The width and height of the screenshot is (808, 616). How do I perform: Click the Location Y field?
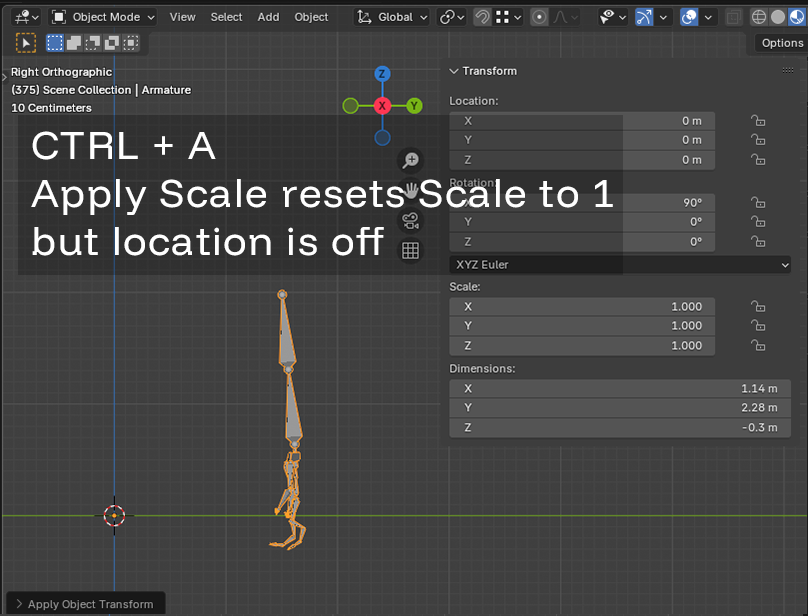582,140
